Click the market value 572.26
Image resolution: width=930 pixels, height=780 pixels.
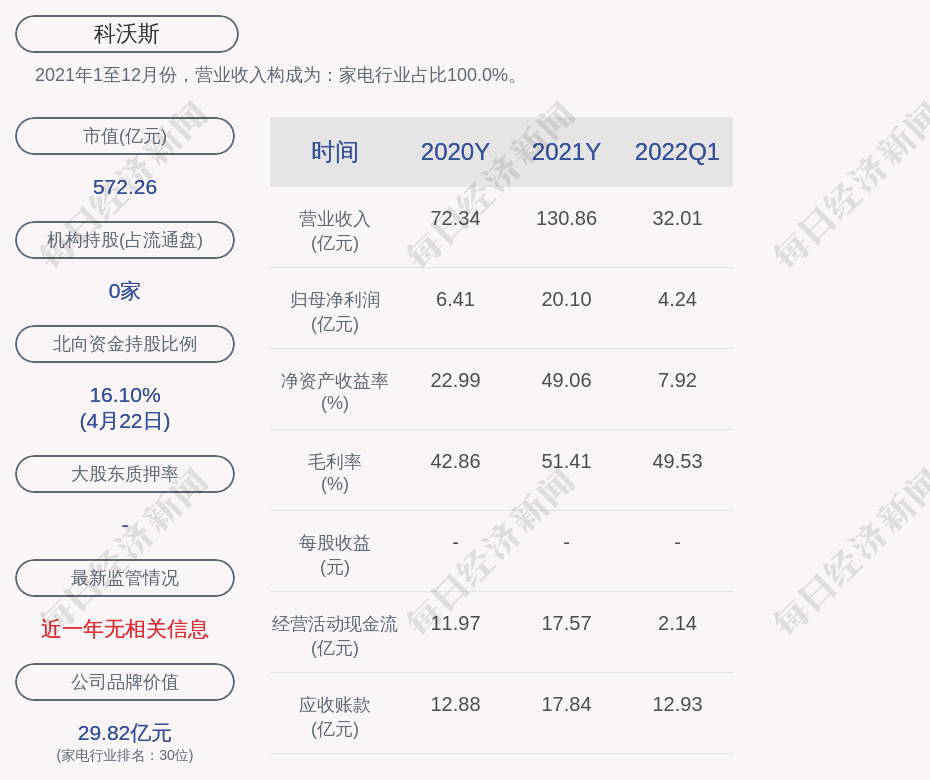125,187
